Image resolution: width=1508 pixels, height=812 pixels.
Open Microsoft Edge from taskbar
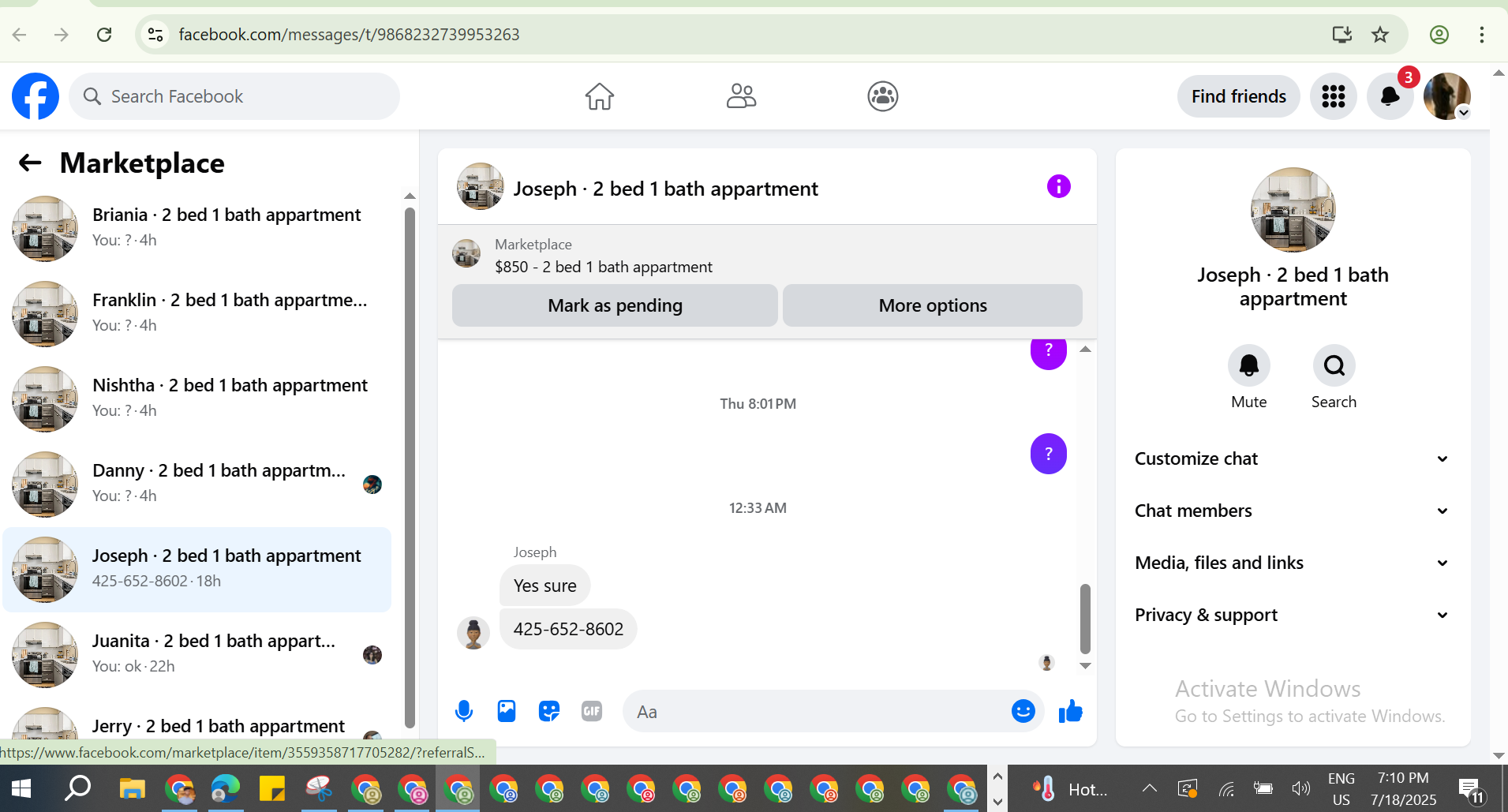tap(225, 788)
